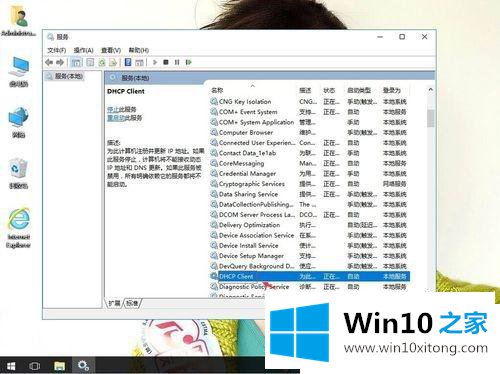Click the gear icon of CNG Key Isolation
The width and height of the screenshot is (500, 374).
(214, 101)
